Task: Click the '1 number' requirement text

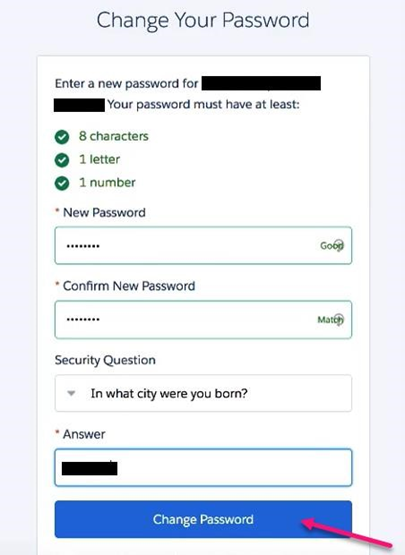Action: click(107, 183)
